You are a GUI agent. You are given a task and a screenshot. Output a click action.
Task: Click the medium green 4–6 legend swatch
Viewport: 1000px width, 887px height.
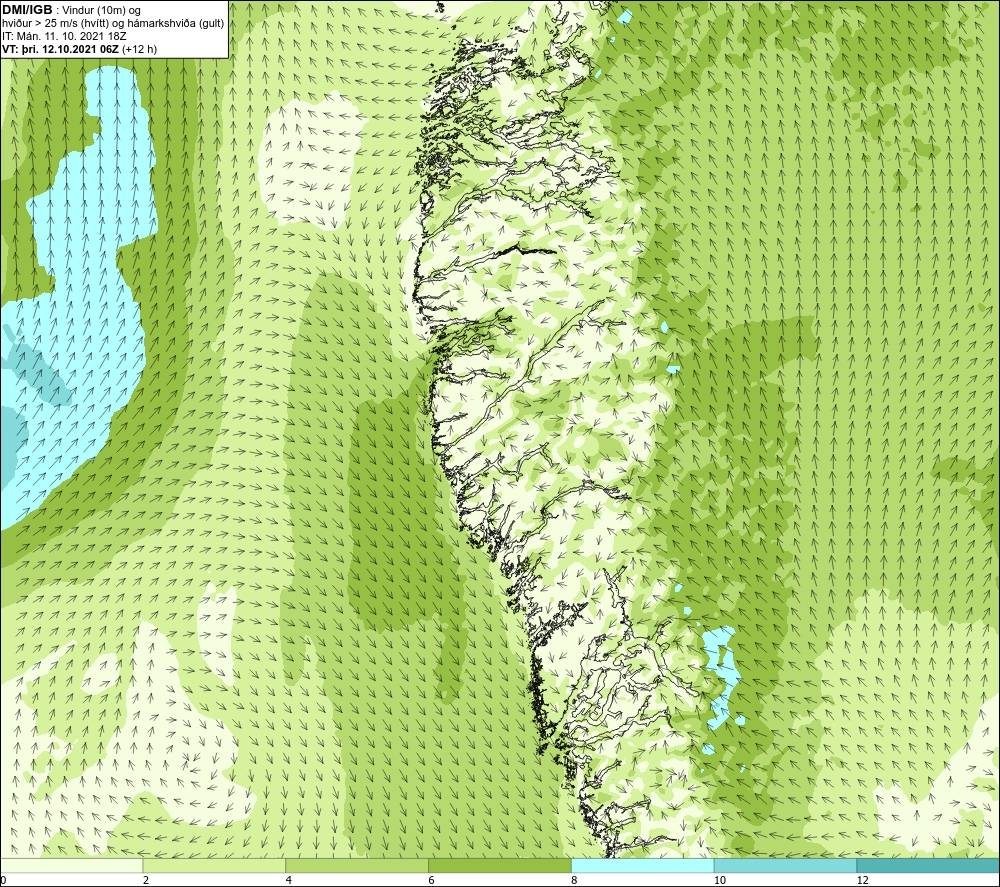tap(357, 865)
